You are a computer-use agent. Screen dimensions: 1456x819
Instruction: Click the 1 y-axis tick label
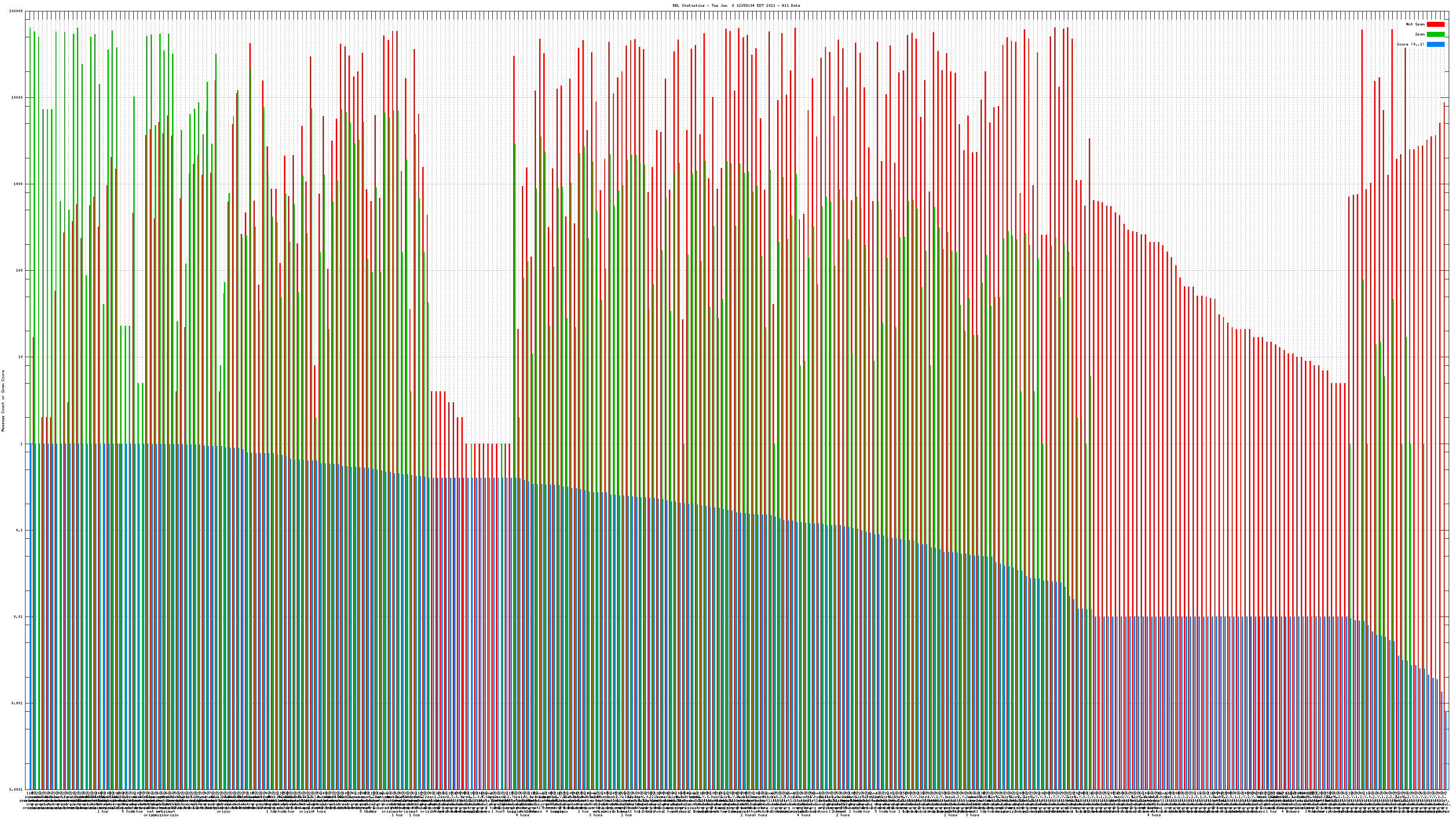click(x=21, y=444)
